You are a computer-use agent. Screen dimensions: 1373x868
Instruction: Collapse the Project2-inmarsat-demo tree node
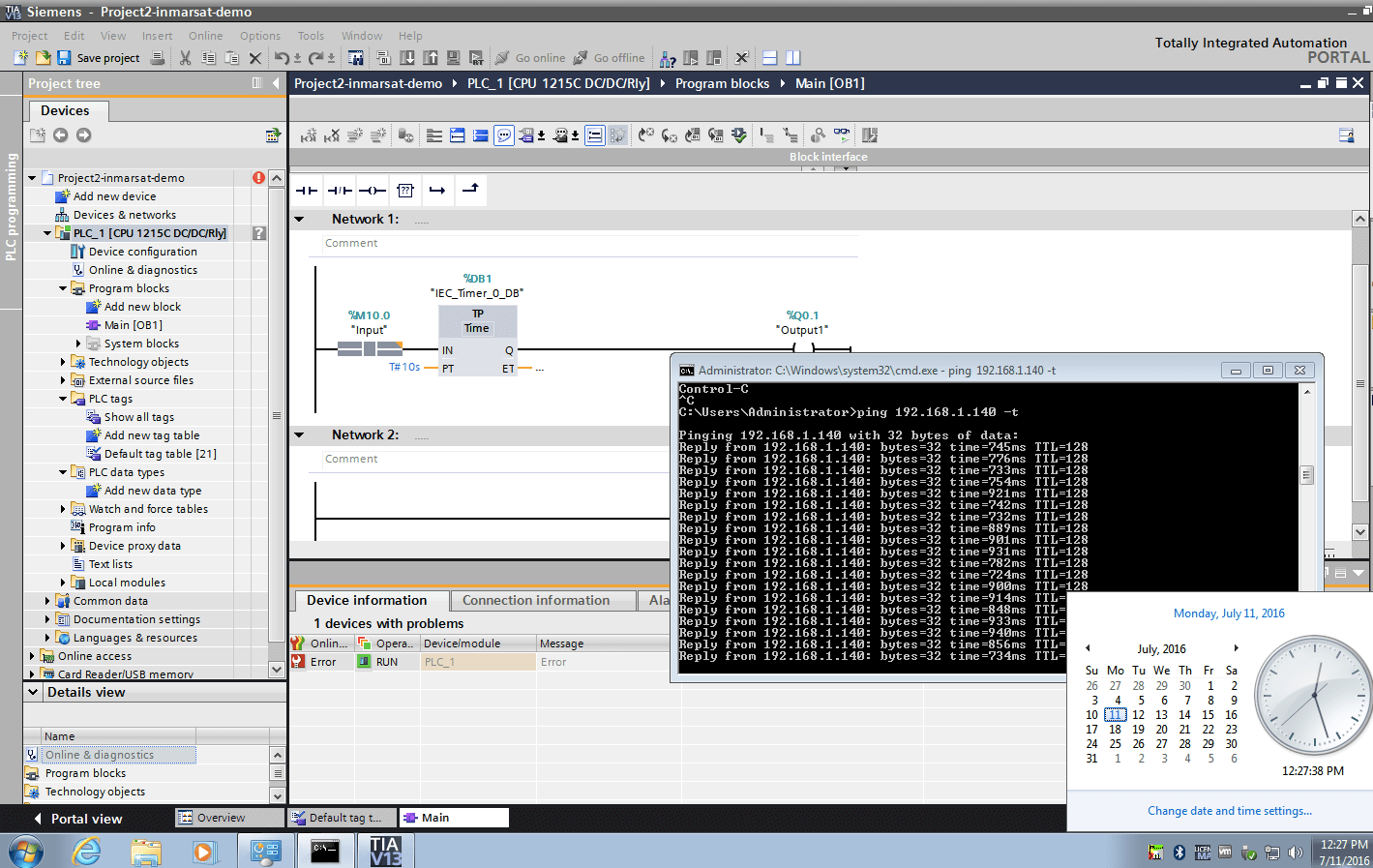click(x=32, y=178)
